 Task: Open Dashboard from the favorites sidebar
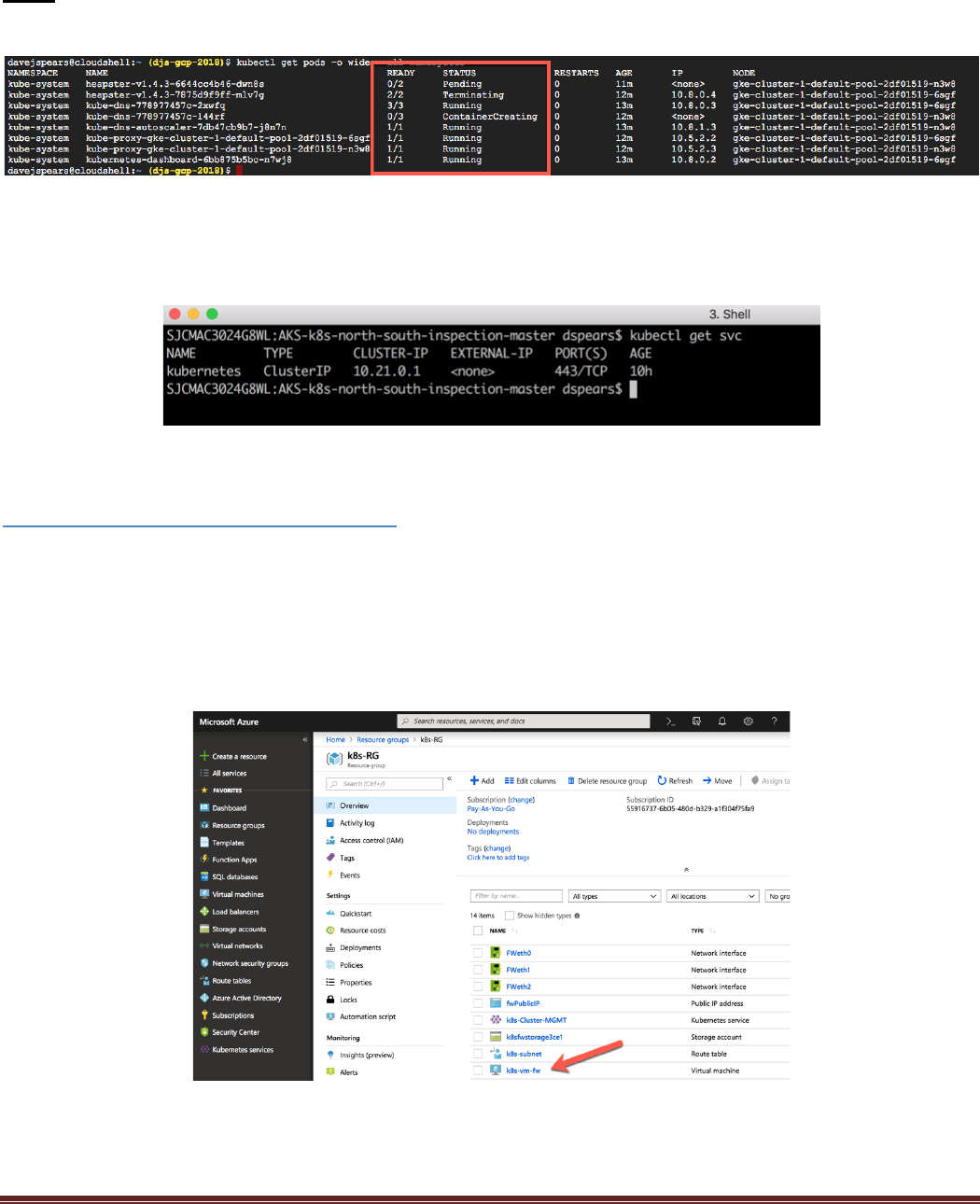coord(229,808)
